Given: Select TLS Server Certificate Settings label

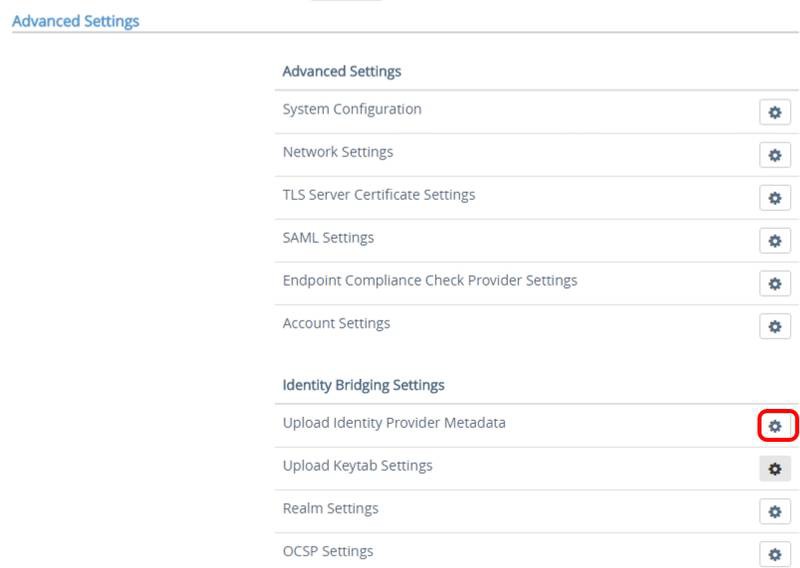Looking at the screenshot, I should (x=379, y=195).
